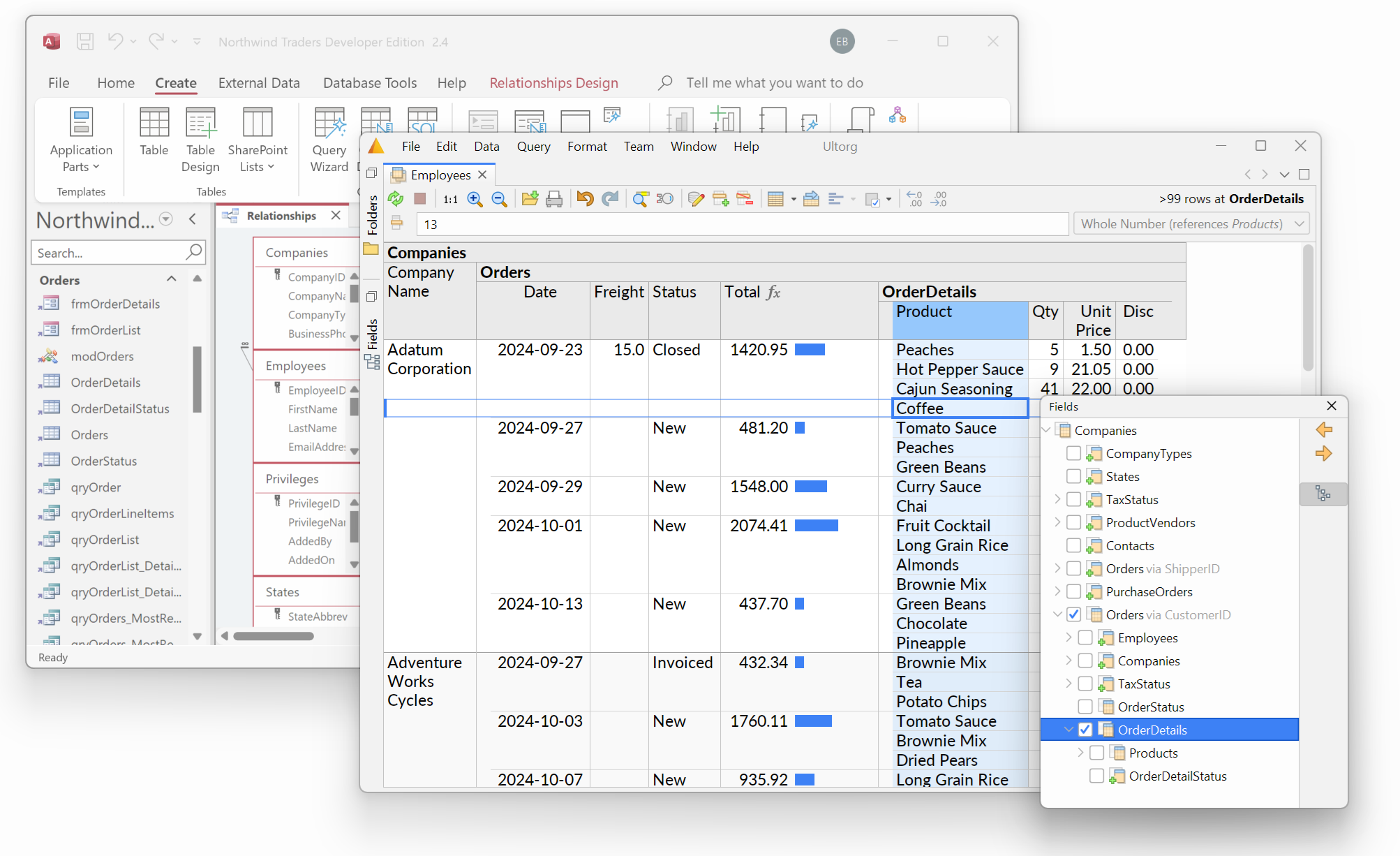Open the Query Wizard in Access
The image size is (1400, 856).
coord(328,140)
